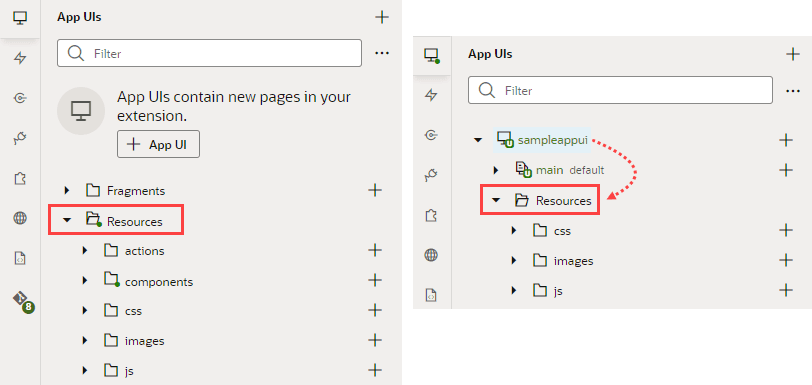Click plug icon in sampleappui panel sidebar

(x=431, y=175)
